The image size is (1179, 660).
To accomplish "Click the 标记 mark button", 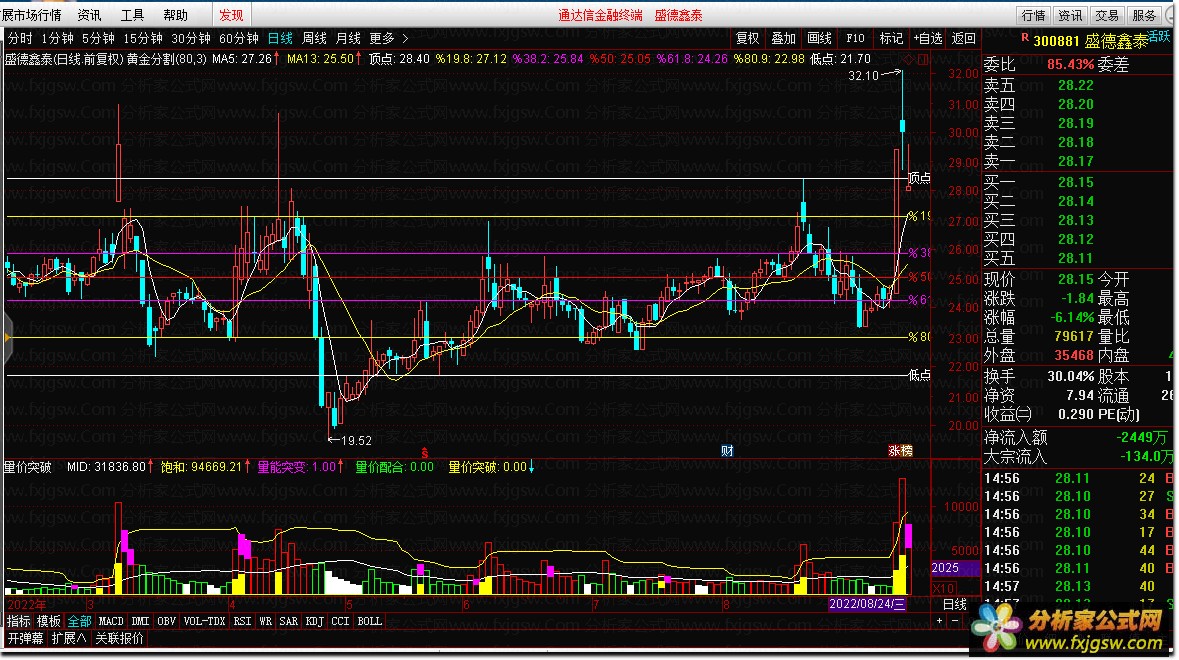I will (x=892, y=38).
